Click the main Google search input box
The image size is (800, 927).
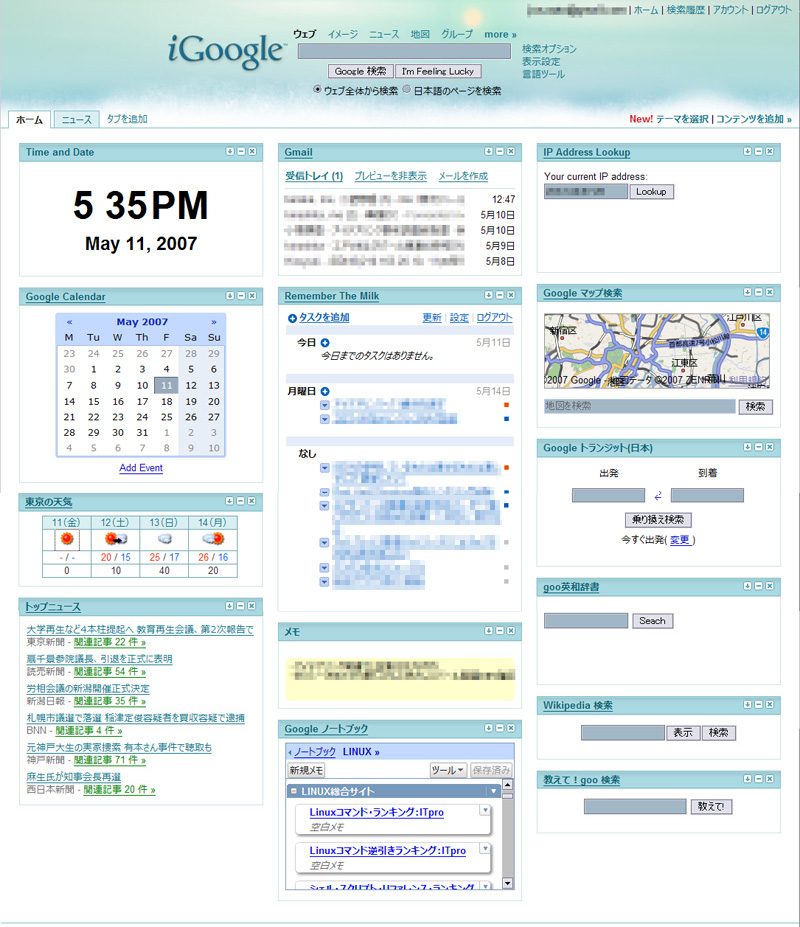point(404,51)
